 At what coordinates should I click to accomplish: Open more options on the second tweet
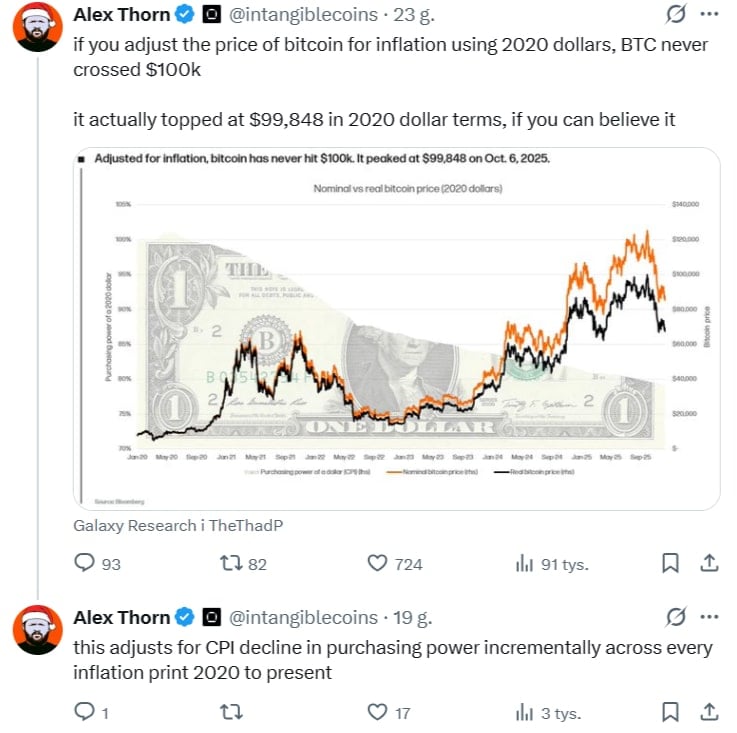coord(709,616)
